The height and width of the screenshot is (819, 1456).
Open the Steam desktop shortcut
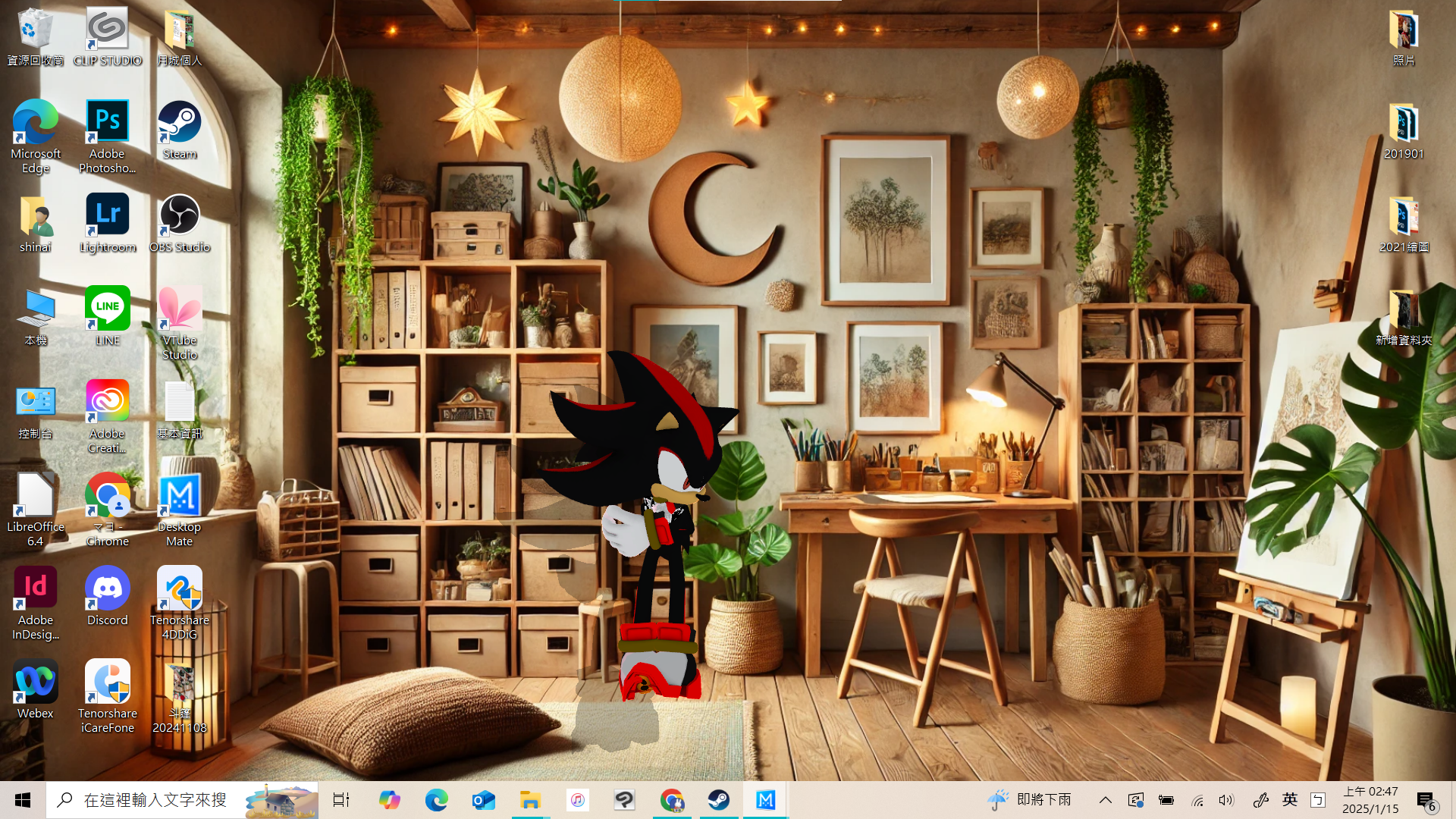(180, 130)
